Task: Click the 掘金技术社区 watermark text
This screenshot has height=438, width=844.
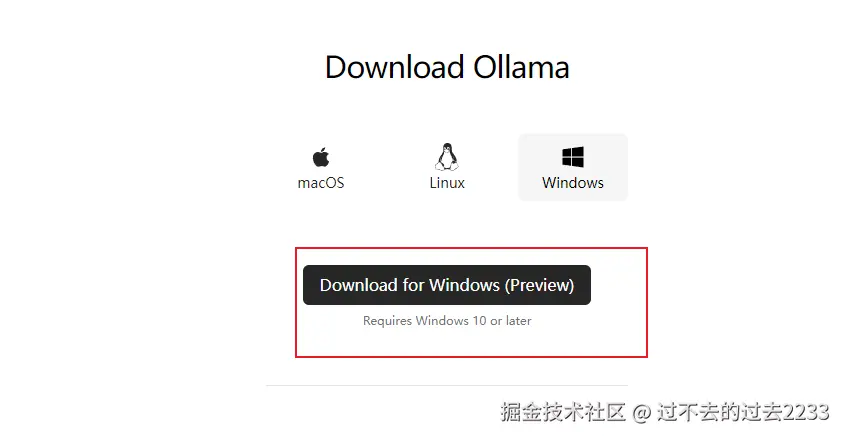Action: click(x=562, y=412)
